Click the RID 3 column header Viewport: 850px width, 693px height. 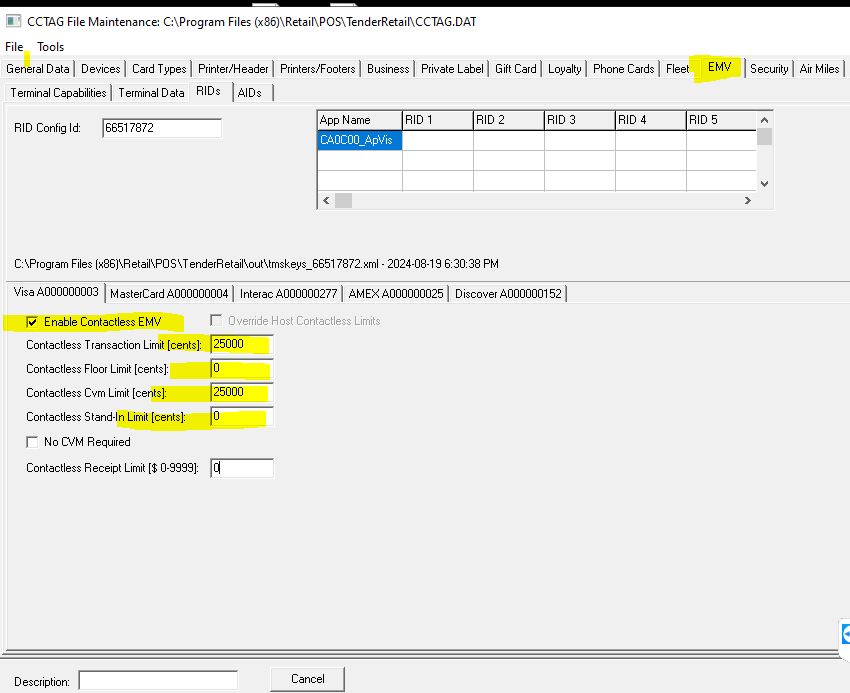pyautogui.click(x=579, y=120)
